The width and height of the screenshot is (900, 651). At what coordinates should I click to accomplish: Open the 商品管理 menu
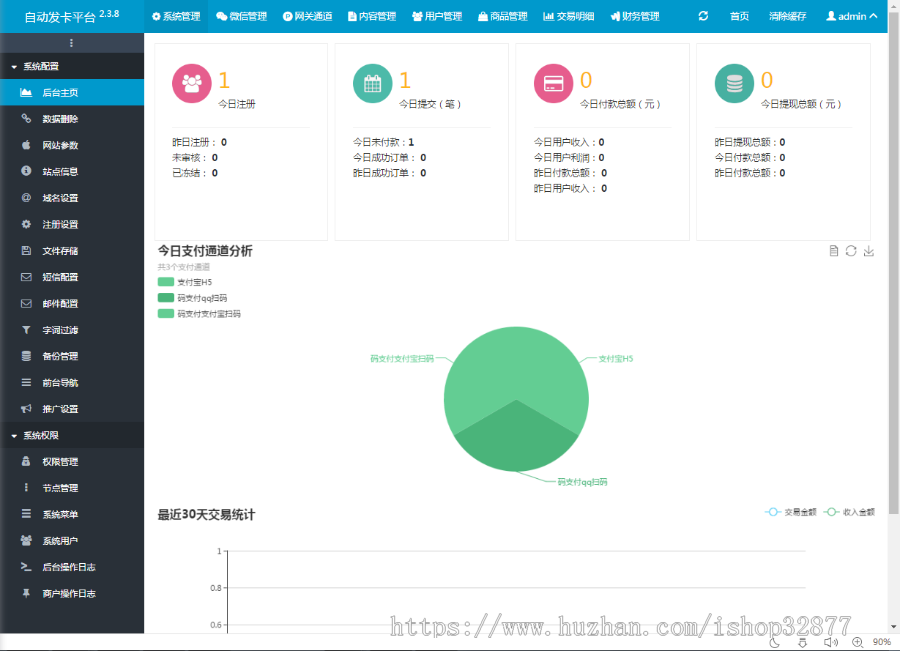point(503,16)
